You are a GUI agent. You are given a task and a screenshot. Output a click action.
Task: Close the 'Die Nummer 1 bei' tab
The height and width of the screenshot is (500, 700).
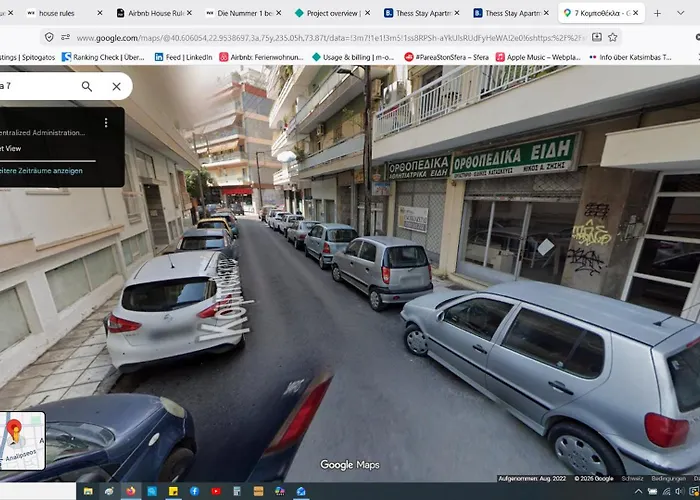(x=279, y=13)
